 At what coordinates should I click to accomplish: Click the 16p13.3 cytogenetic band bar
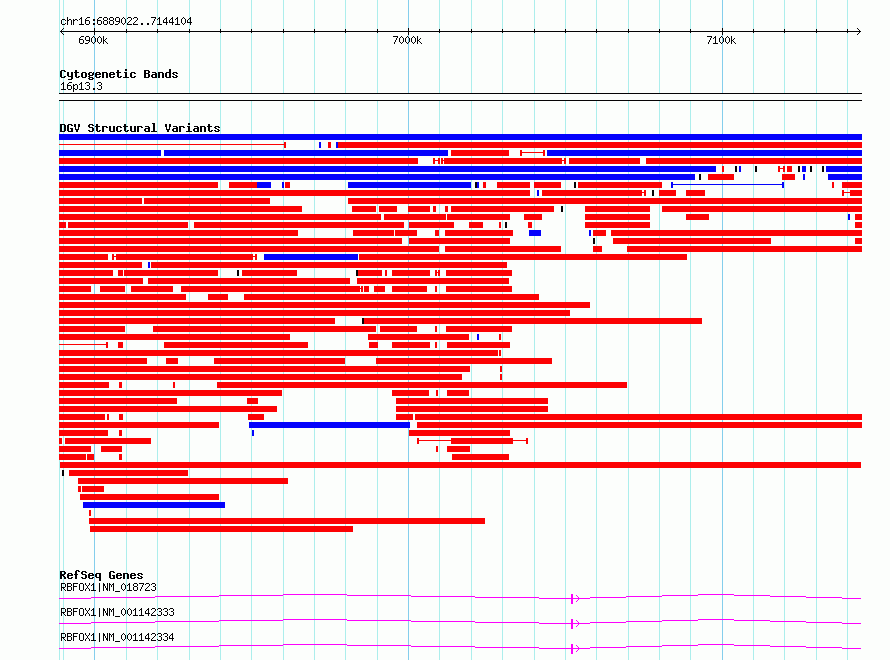[x=460, y=97]
